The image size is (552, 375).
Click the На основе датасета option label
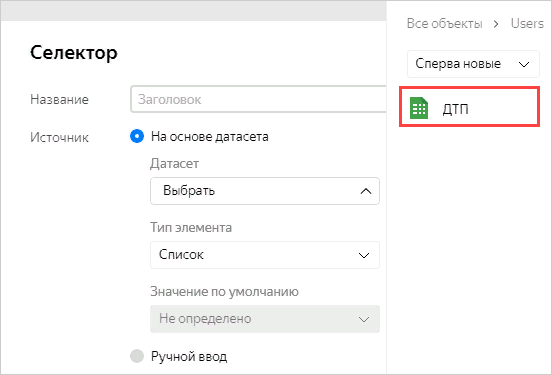[x=209, y=137]
